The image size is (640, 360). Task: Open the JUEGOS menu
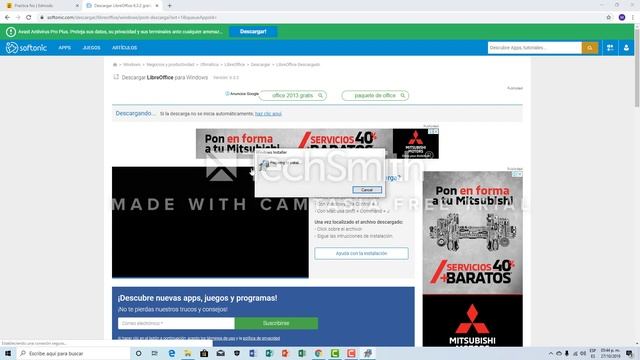click(x=91, y=48)
